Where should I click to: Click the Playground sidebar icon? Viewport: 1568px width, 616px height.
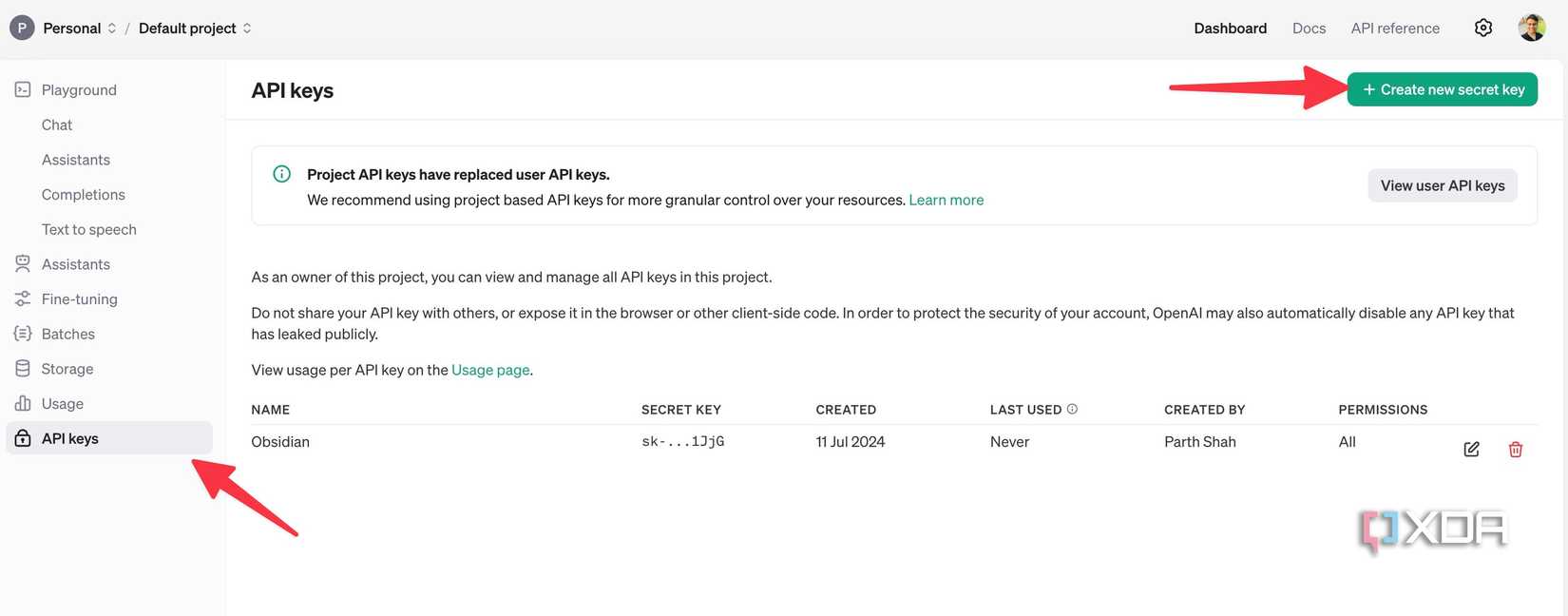(x=23, y=89)
